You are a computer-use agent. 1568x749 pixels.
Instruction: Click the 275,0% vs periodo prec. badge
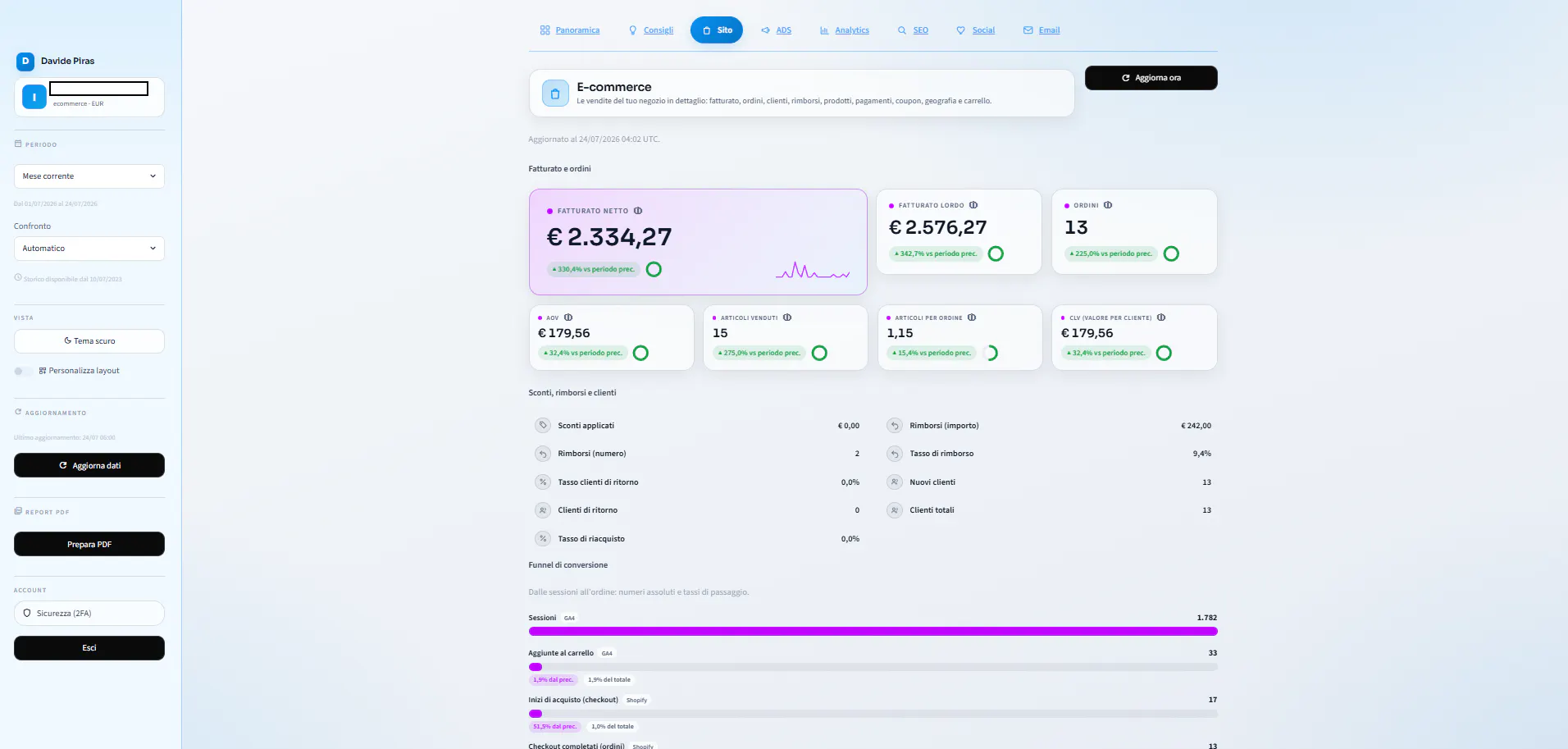click(x=759, y=353)
